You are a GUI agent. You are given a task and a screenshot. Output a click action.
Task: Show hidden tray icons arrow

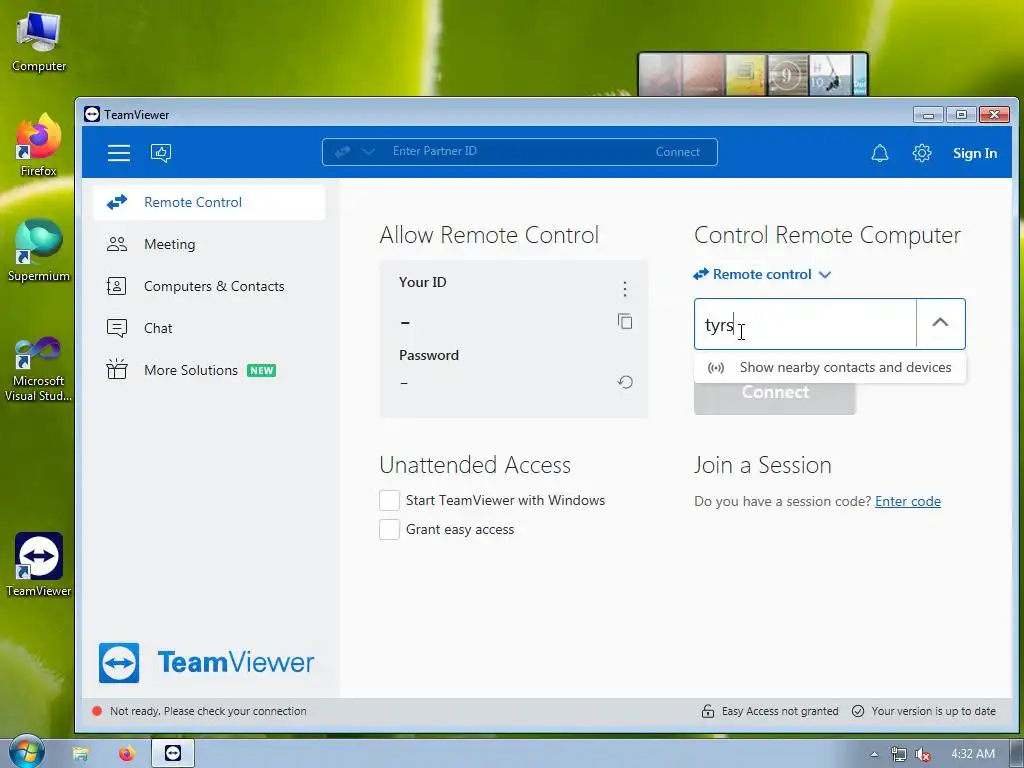click(x=874, y=754)
